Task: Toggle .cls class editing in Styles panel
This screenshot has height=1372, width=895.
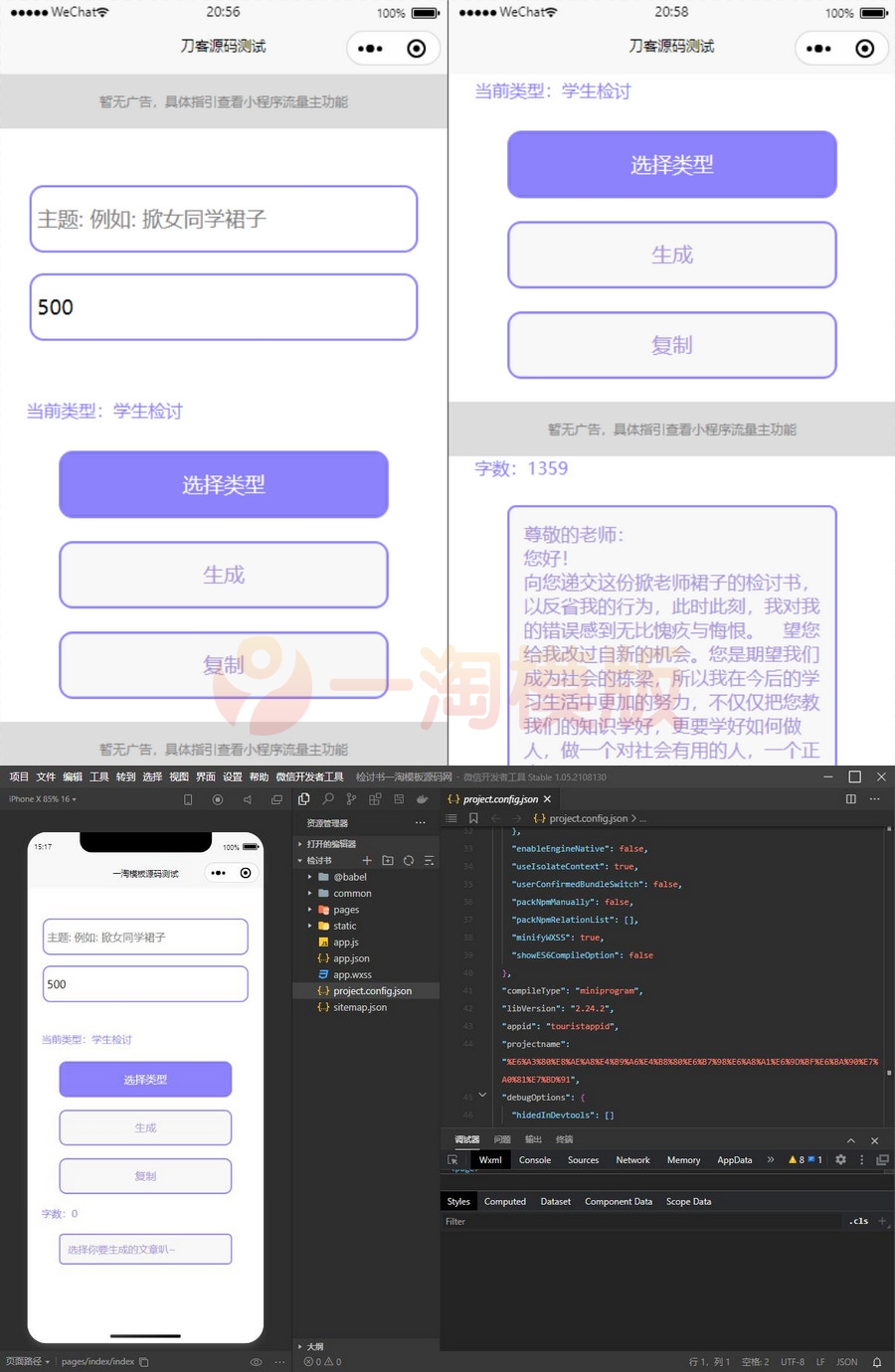Action: (860, 1221)
